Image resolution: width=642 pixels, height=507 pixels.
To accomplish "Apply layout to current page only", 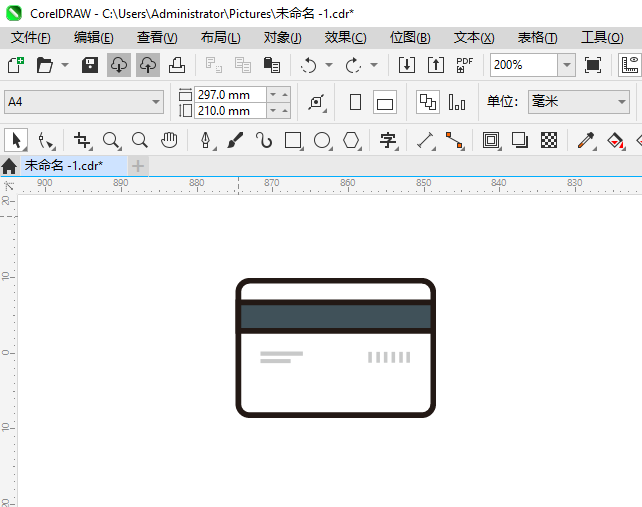I will point(457,102).
